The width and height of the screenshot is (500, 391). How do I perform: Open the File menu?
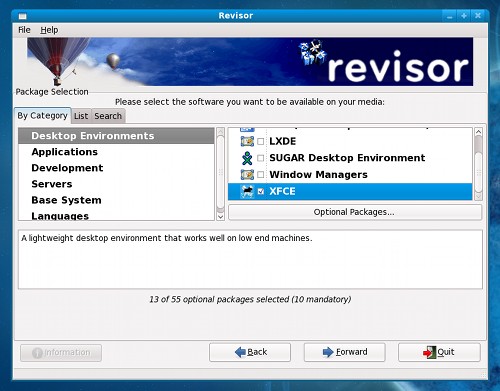[24, 30]
